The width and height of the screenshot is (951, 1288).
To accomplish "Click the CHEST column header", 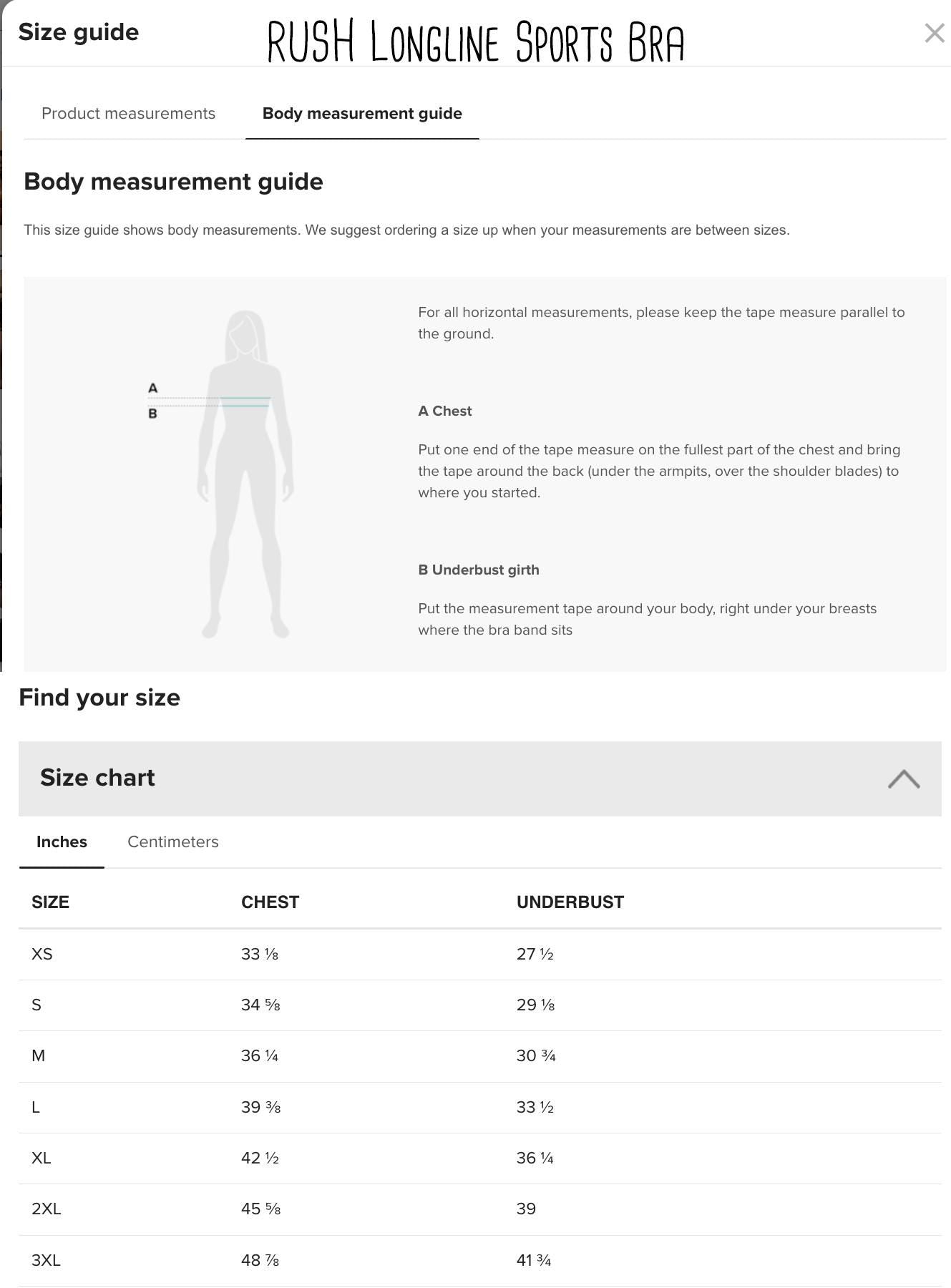I will coord(270,902).
